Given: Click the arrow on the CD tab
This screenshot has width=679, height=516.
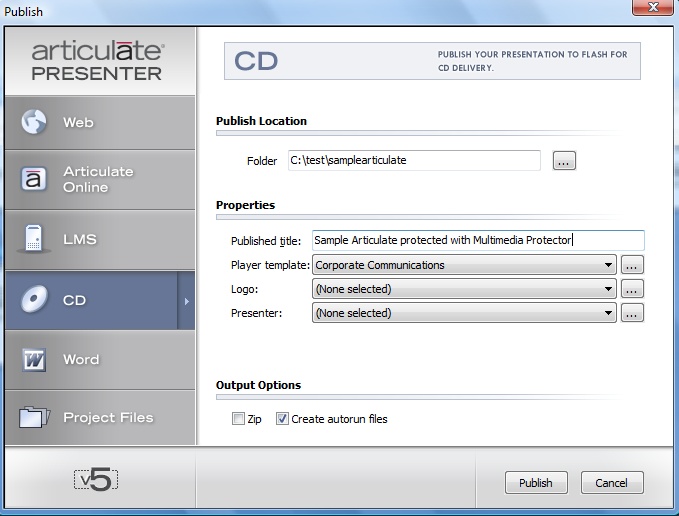Looking at the screenshot, I should (x=187, y=301).
